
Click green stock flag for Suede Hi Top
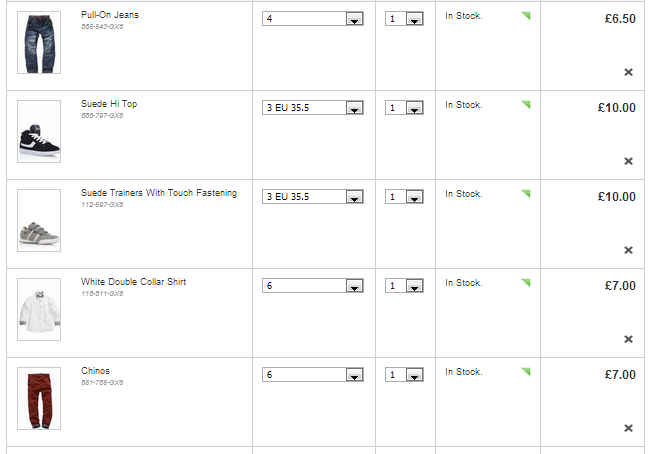[526, 106]
